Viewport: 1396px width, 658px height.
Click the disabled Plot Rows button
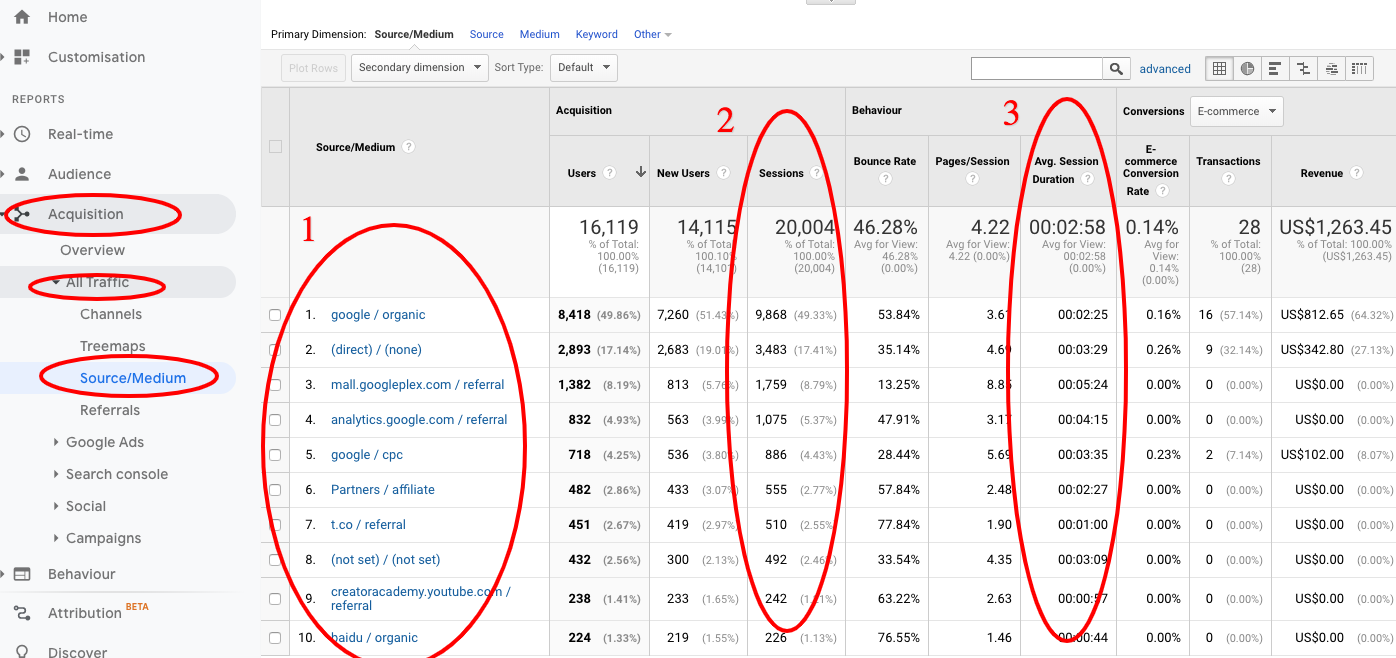[x=313, y=68]
